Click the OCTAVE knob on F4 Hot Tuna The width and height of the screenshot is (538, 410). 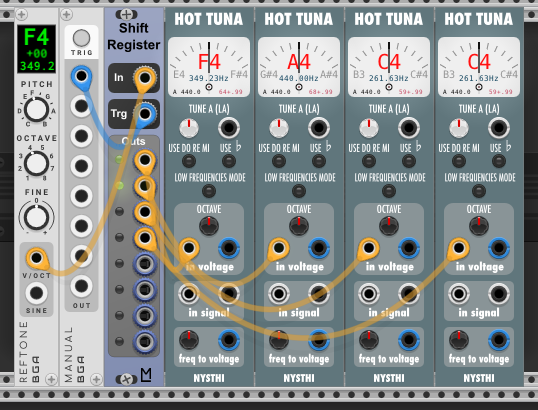pyautogui.click(x=209, y=226)
